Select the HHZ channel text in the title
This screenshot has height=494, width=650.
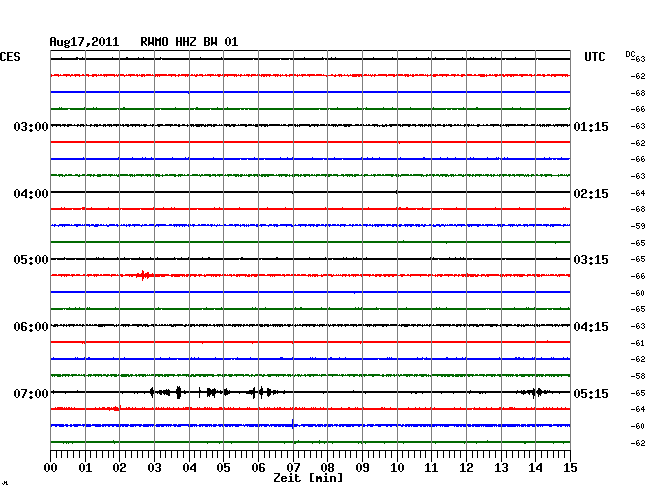(186, 42)
